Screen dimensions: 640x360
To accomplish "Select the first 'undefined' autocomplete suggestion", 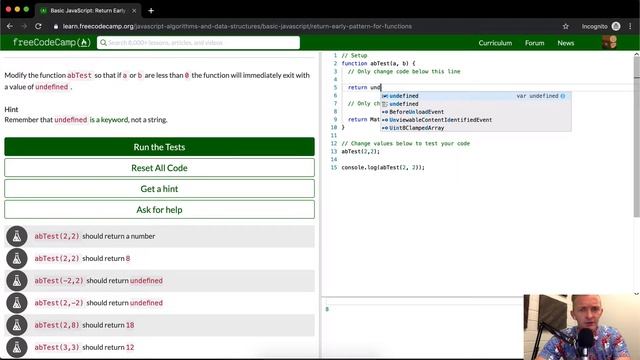I will [x=476, y=96].
